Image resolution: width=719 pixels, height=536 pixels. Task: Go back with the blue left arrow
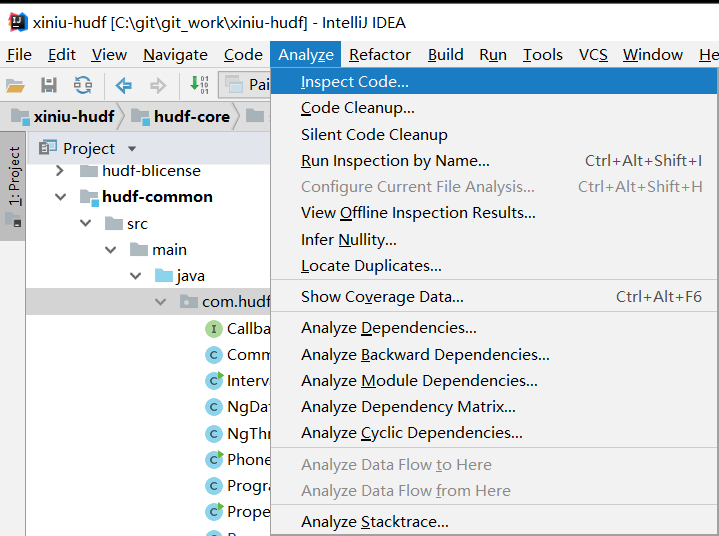(x=123, y=86)
